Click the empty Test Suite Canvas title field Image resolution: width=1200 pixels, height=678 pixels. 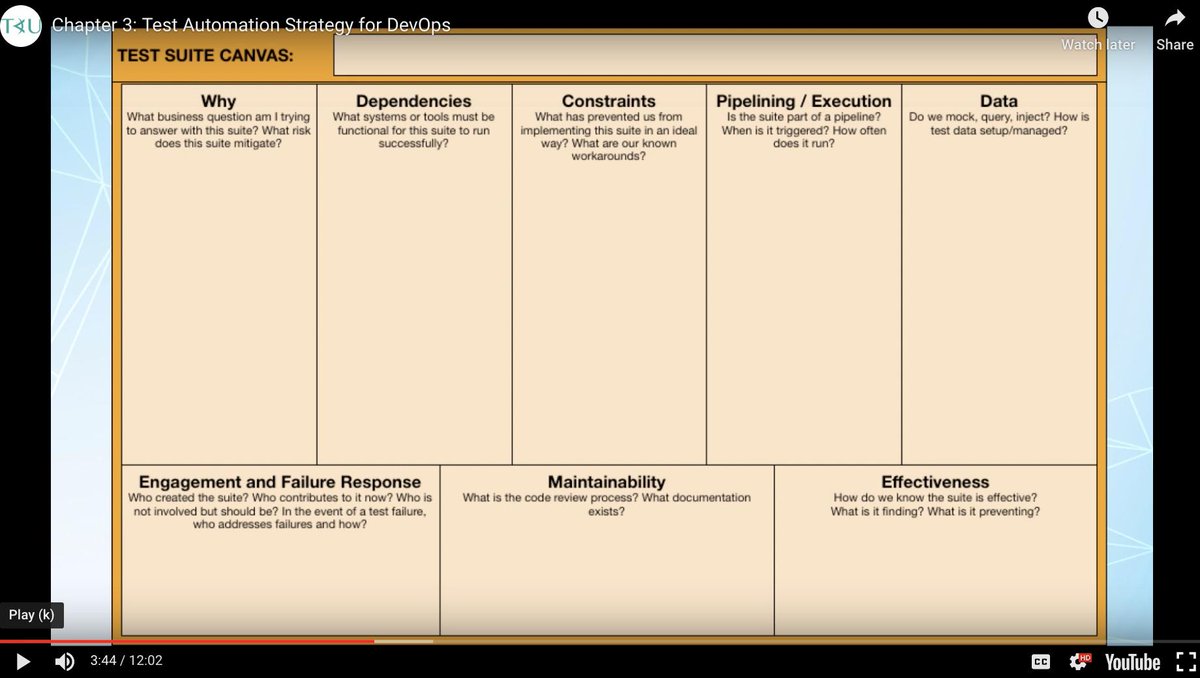click(x=715, y=54)
